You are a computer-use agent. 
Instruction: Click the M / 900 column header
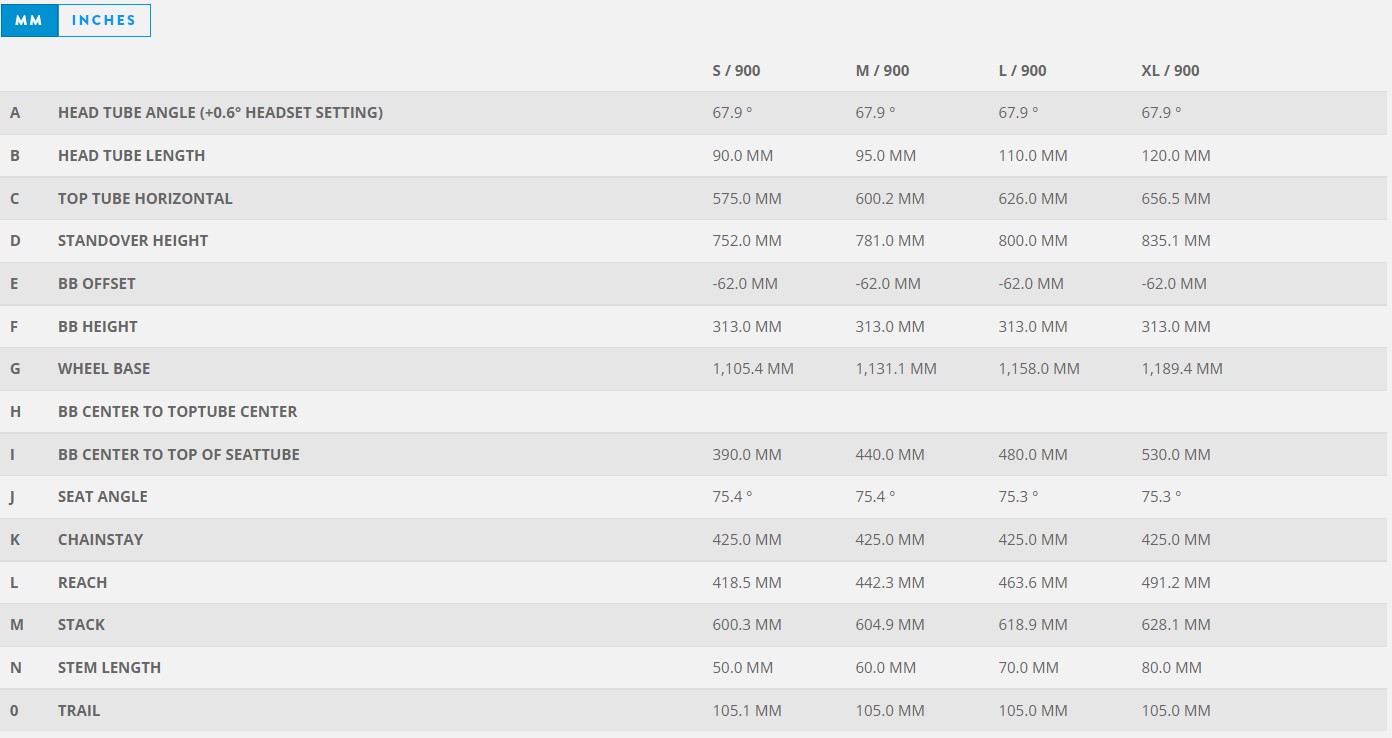click(x=882, y=71)
